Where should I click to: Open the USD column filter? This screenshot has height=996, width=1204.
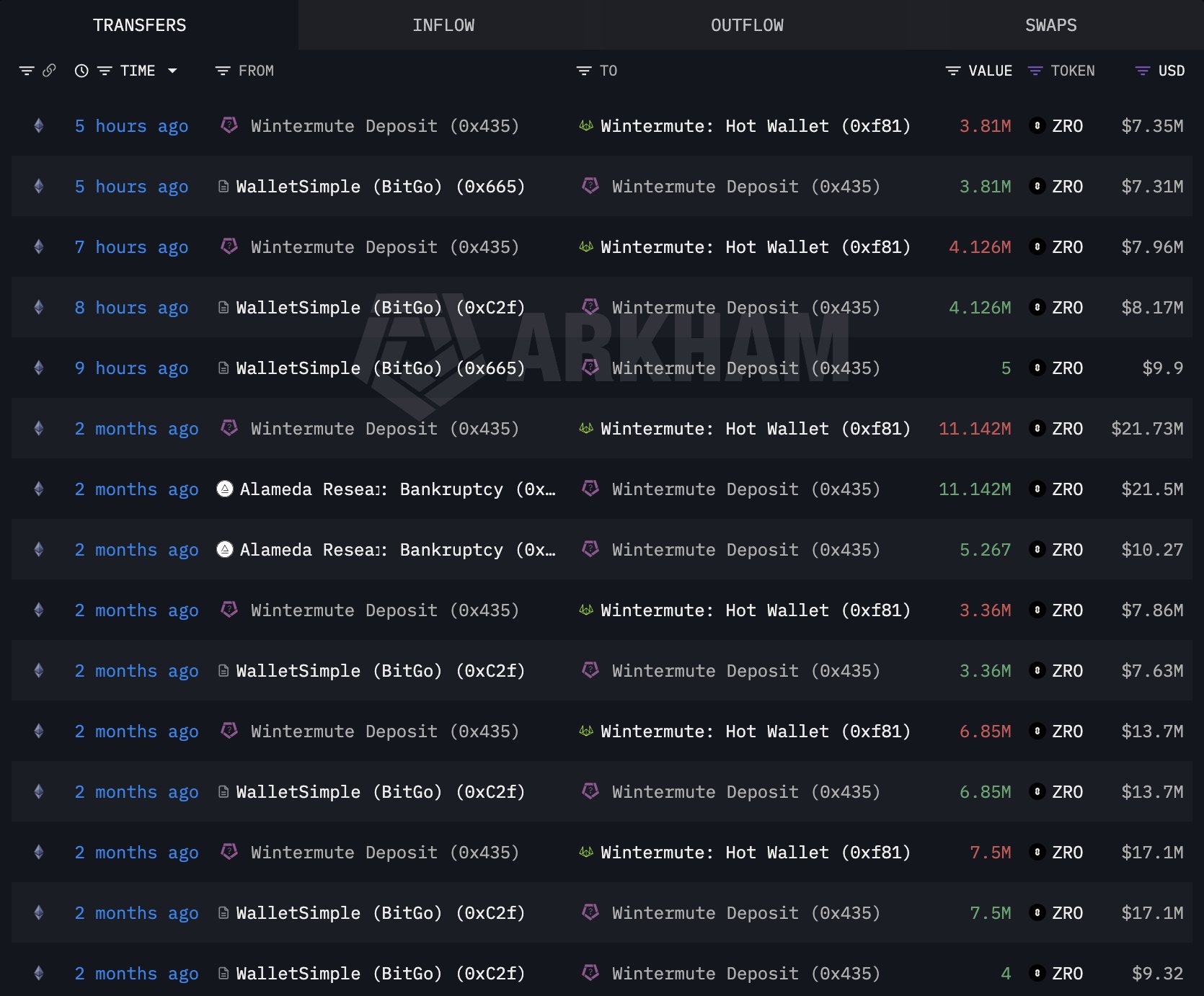click(1142, 71)
